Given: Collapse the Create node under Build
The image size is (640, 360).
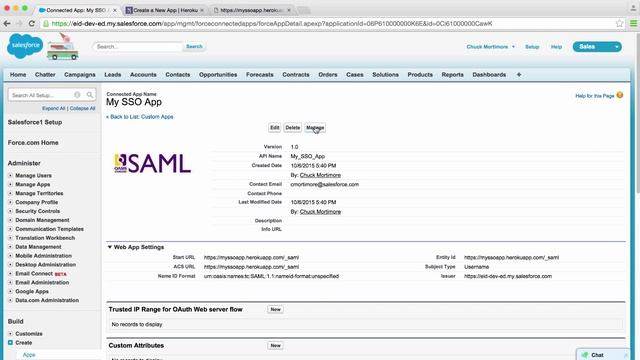Looking at the screenshot, I should pos(10,342).
